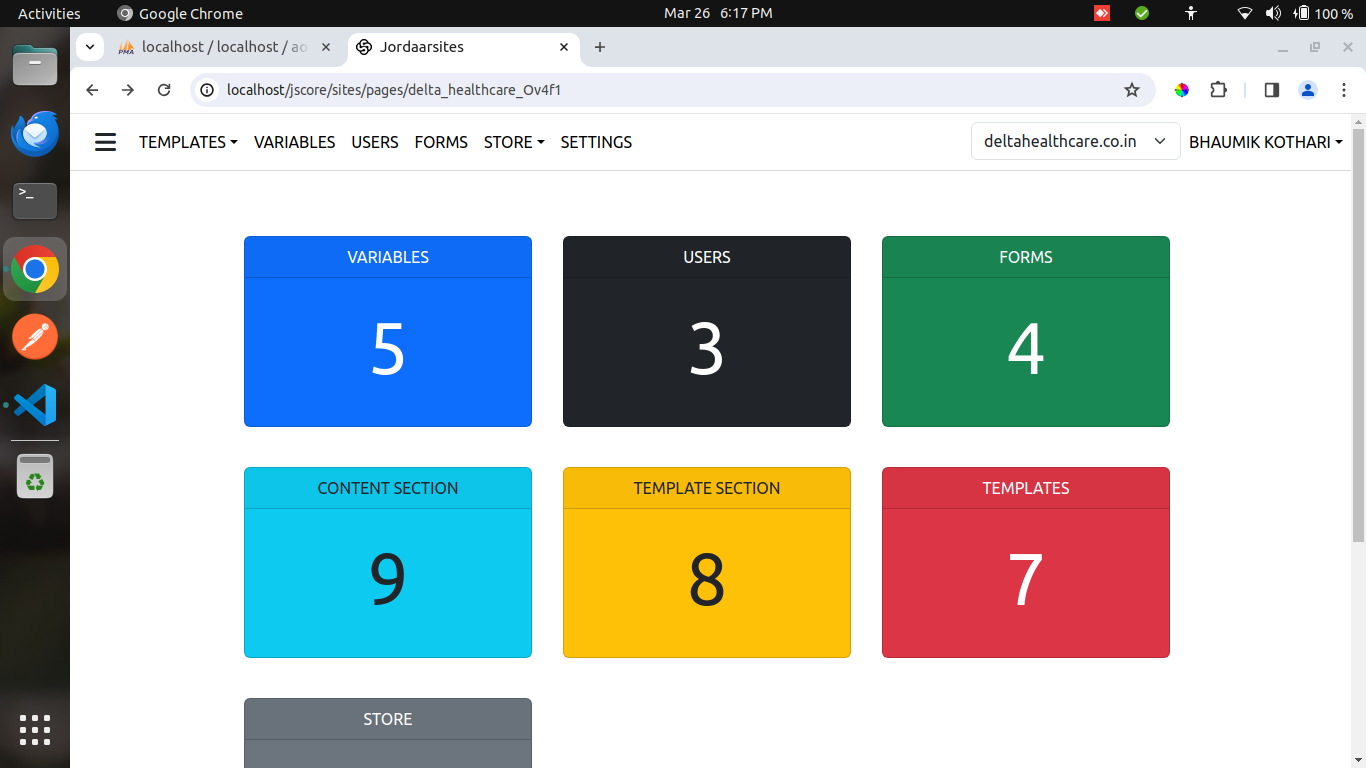Toggle Chrome side panel icon
Viewport: 1366px width, 768px height.
point(1271,90)
